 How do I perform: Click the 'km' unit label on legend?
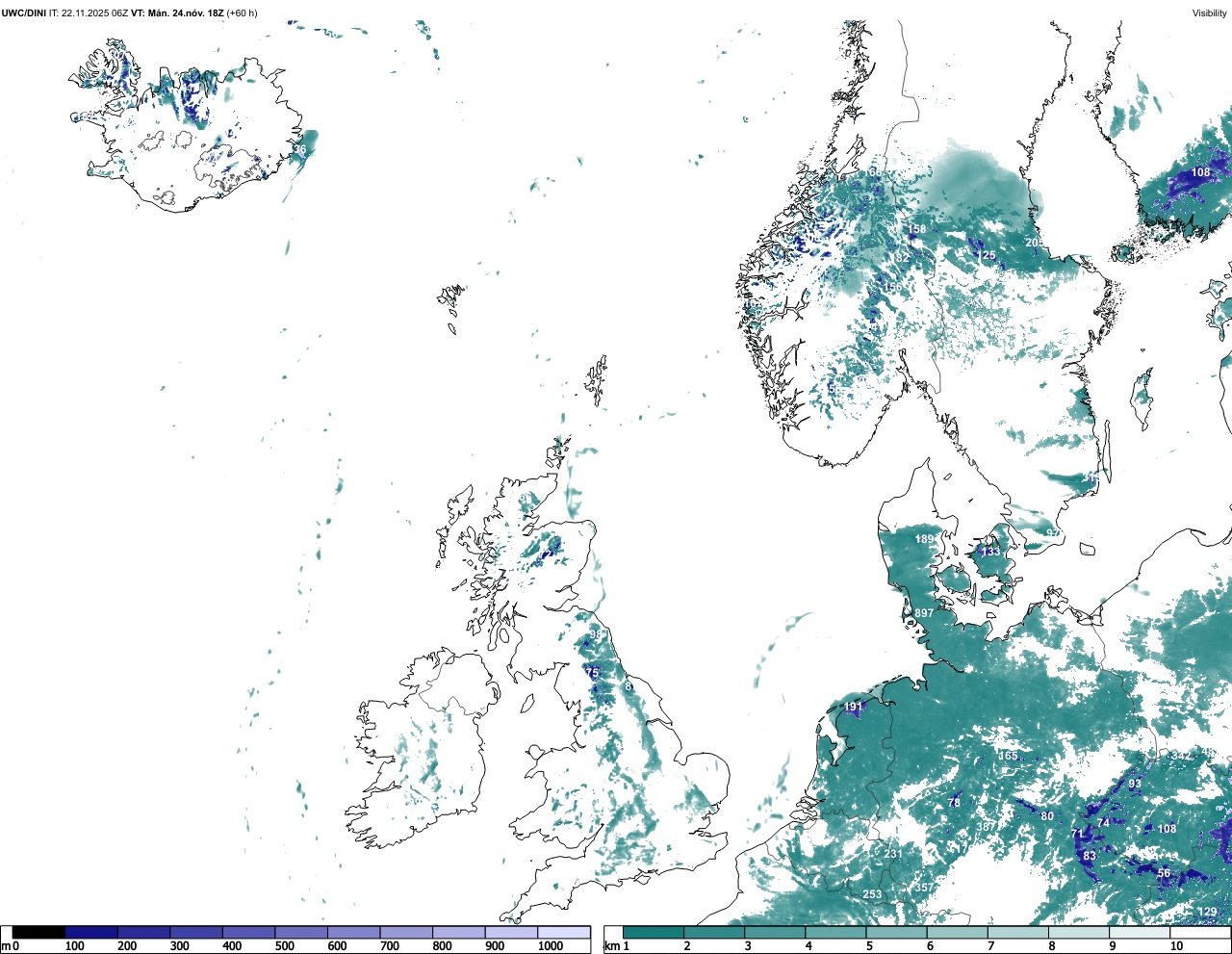(610, 946)
